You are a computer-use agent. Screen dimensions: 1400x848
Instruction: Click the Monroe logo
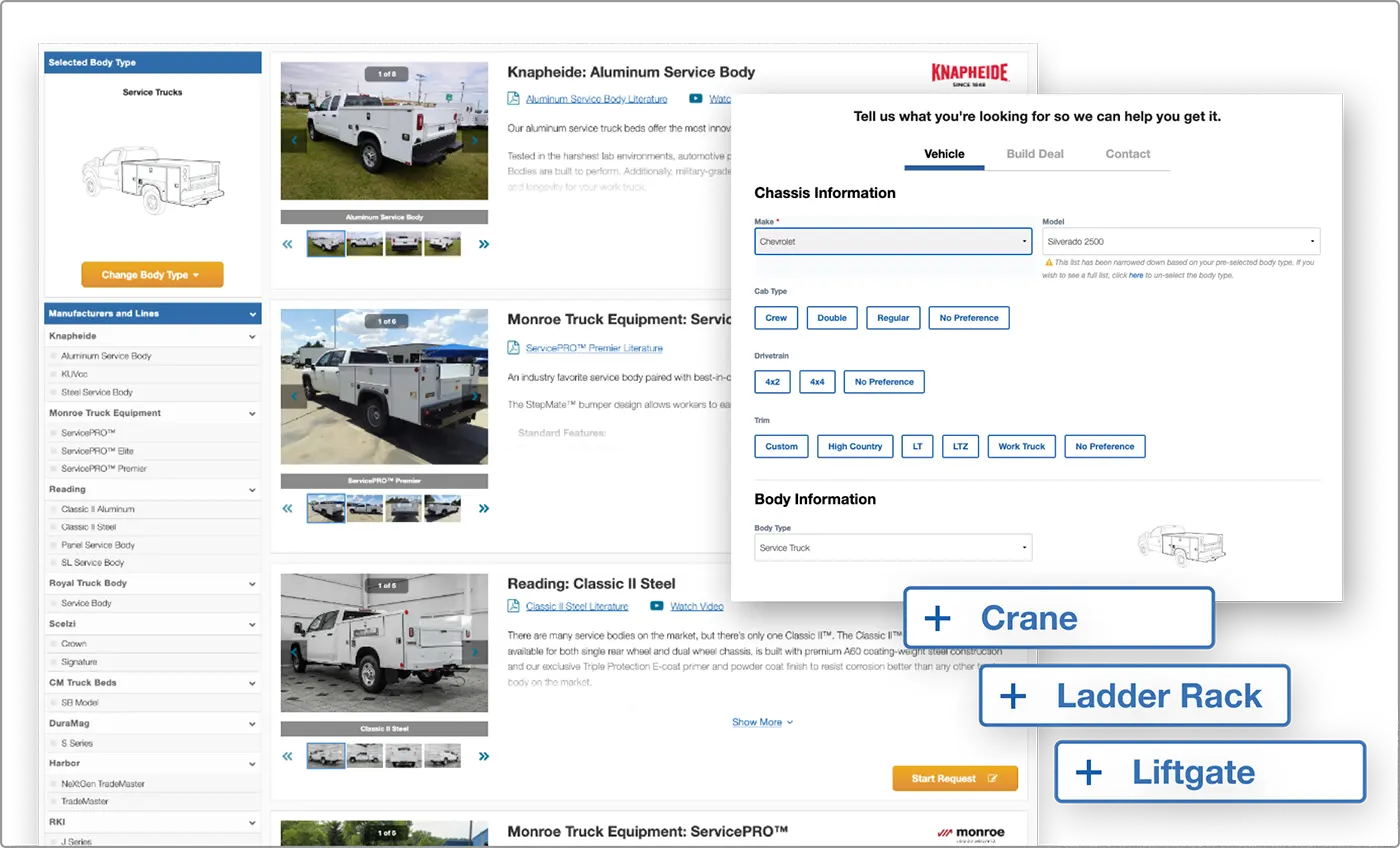(x=970, y=833)
